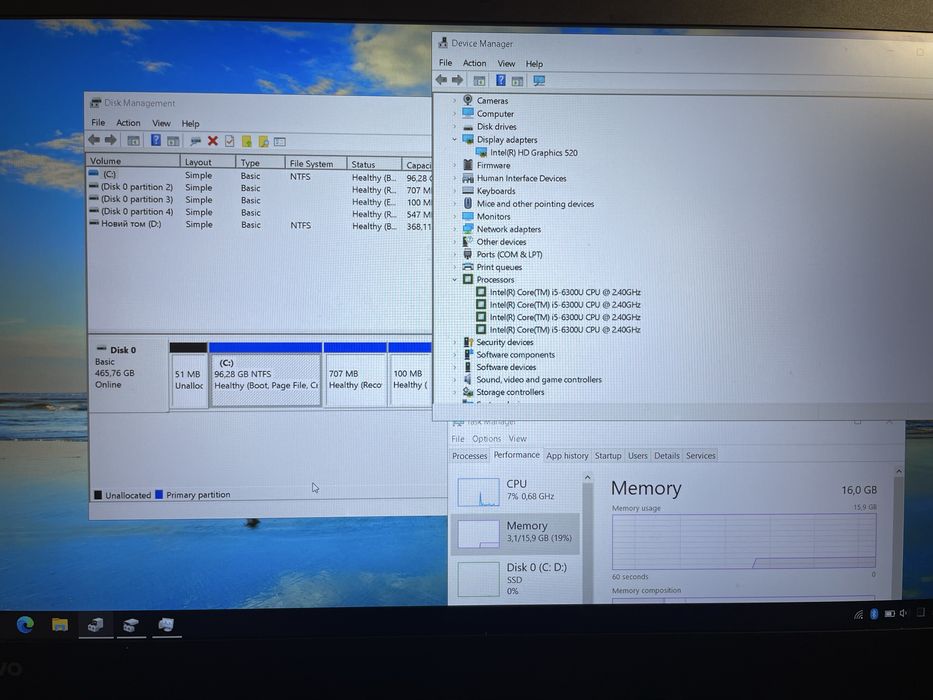
Task: Click Forward arrow in Device Manager toolbar
Action: (x=458, y=80)
